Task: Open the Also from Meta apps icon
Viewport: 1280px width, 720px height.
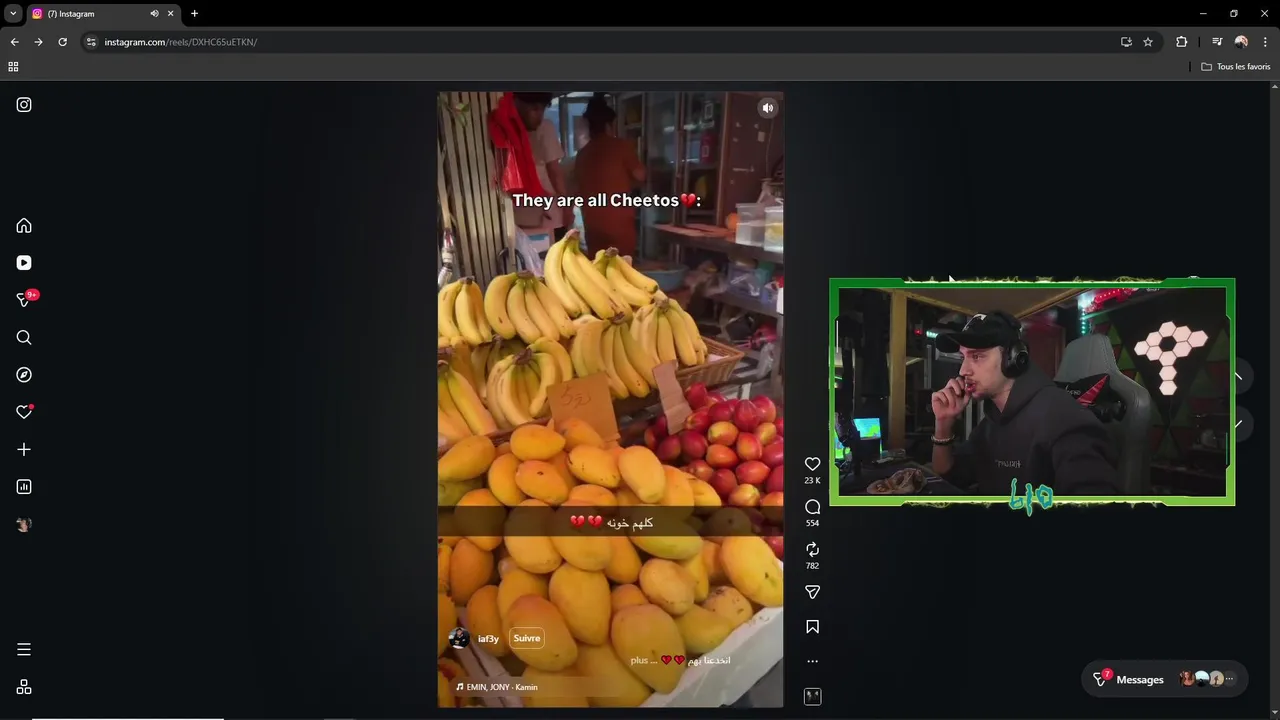Action: pos(24,687)
